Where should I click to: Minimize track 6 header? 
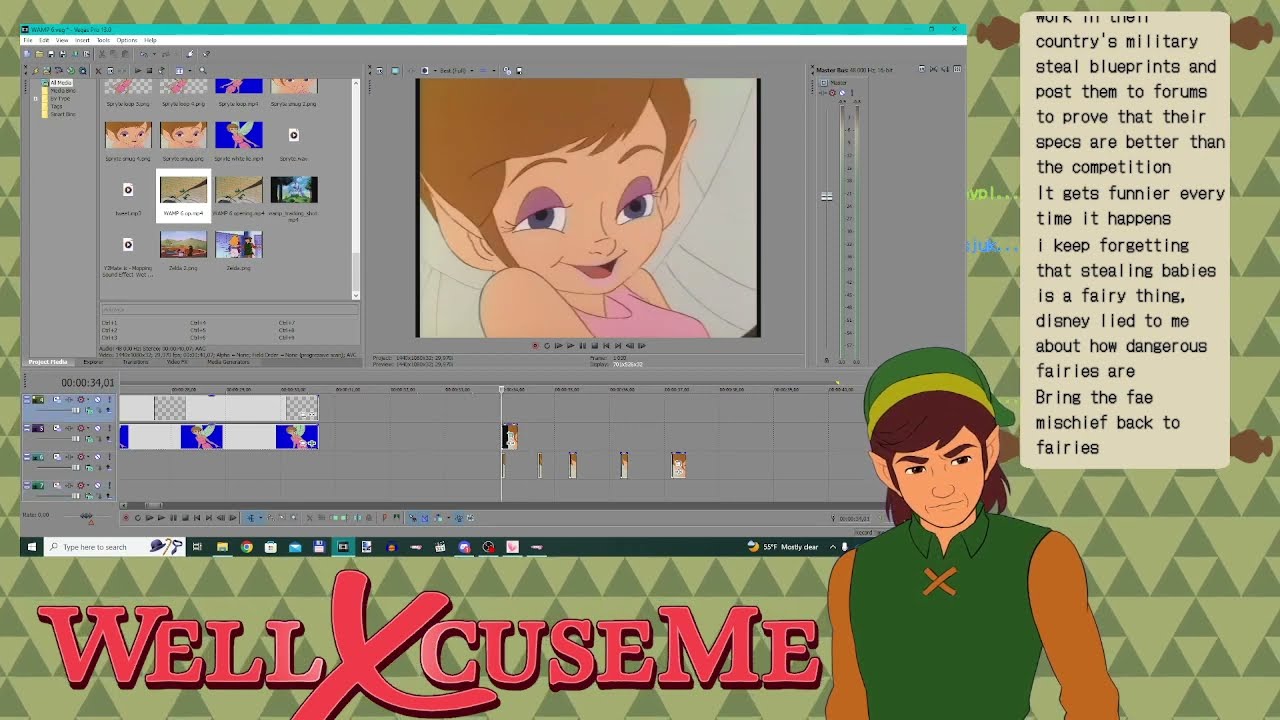click(x=27, y=454)
